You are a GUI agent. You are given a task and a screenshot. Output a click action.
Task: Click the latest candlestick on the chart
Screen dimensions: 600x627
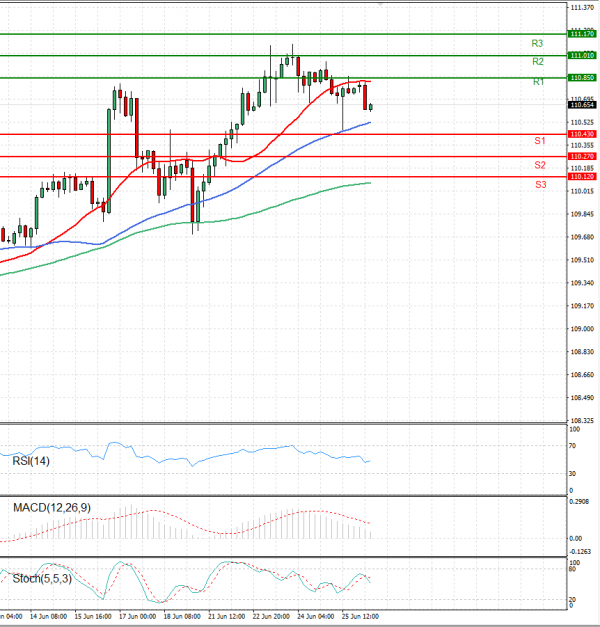tap(371, 107)
